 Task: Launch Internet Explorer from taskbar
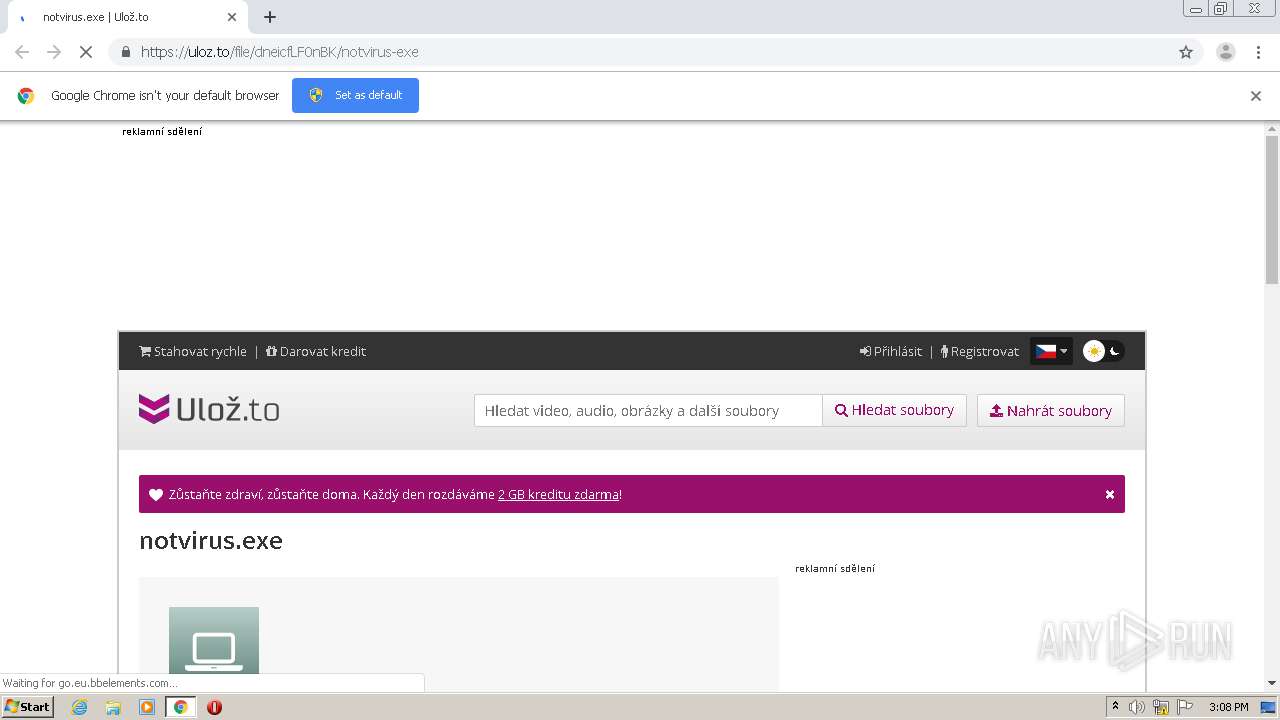point(80,707)
